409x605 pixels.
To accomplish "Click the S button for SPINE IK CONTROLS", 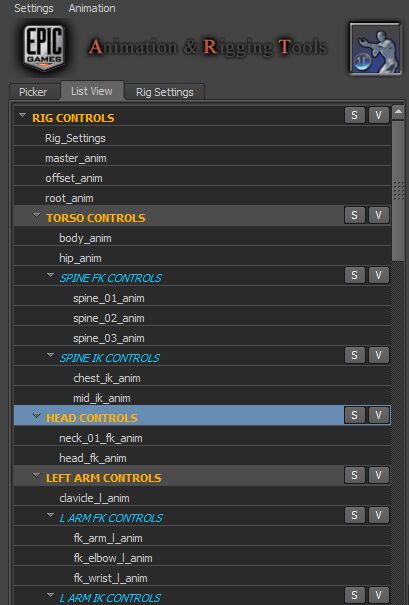I will (x=355, y=355).
